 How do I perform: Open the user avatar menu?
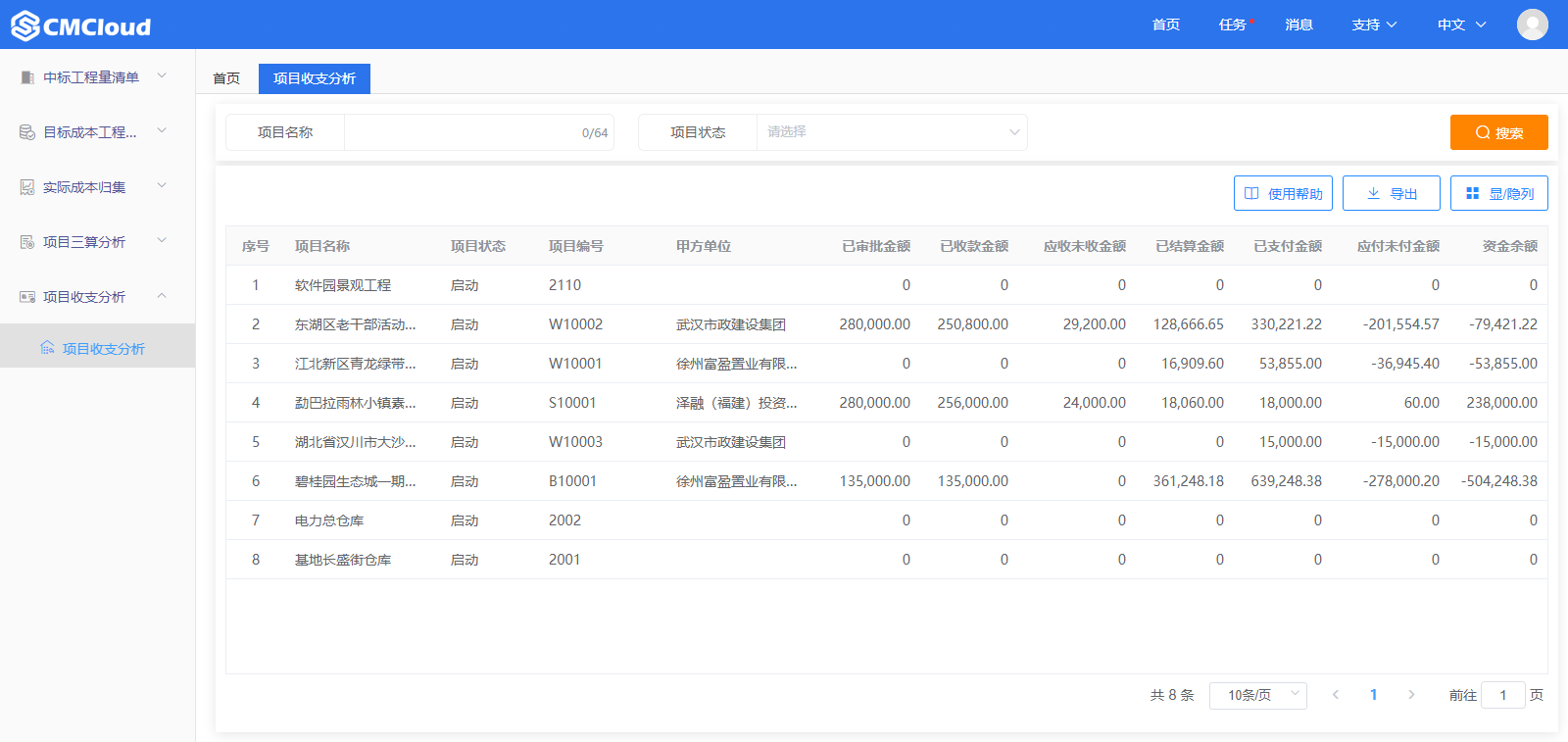tap(1533, 25)
